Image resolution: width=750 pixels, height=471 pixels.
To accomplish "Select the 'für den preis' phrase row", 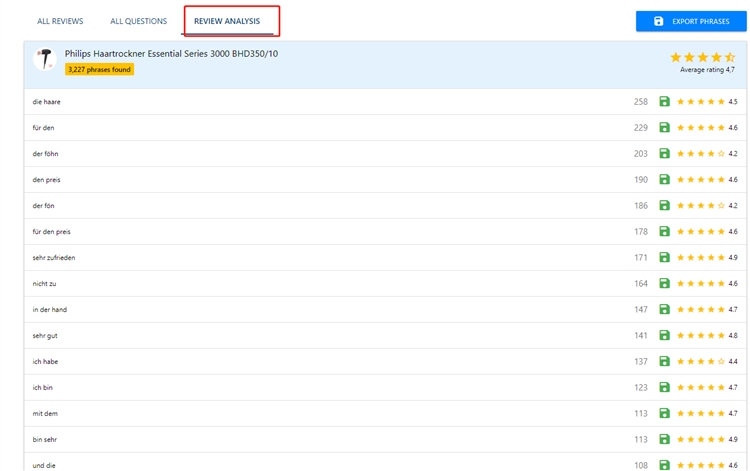I will [x=52, y=232].
